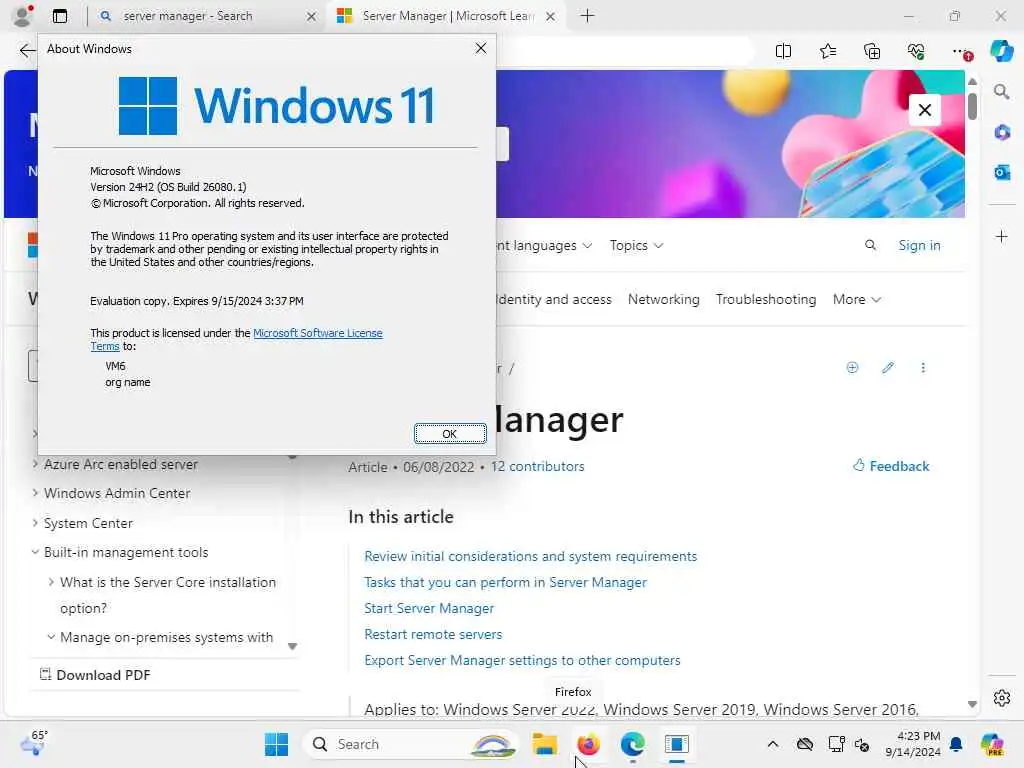The height and width of the screenshot is (768, 1024).
Task: Open Export Server Manager settings link
Action: (522, 660)
